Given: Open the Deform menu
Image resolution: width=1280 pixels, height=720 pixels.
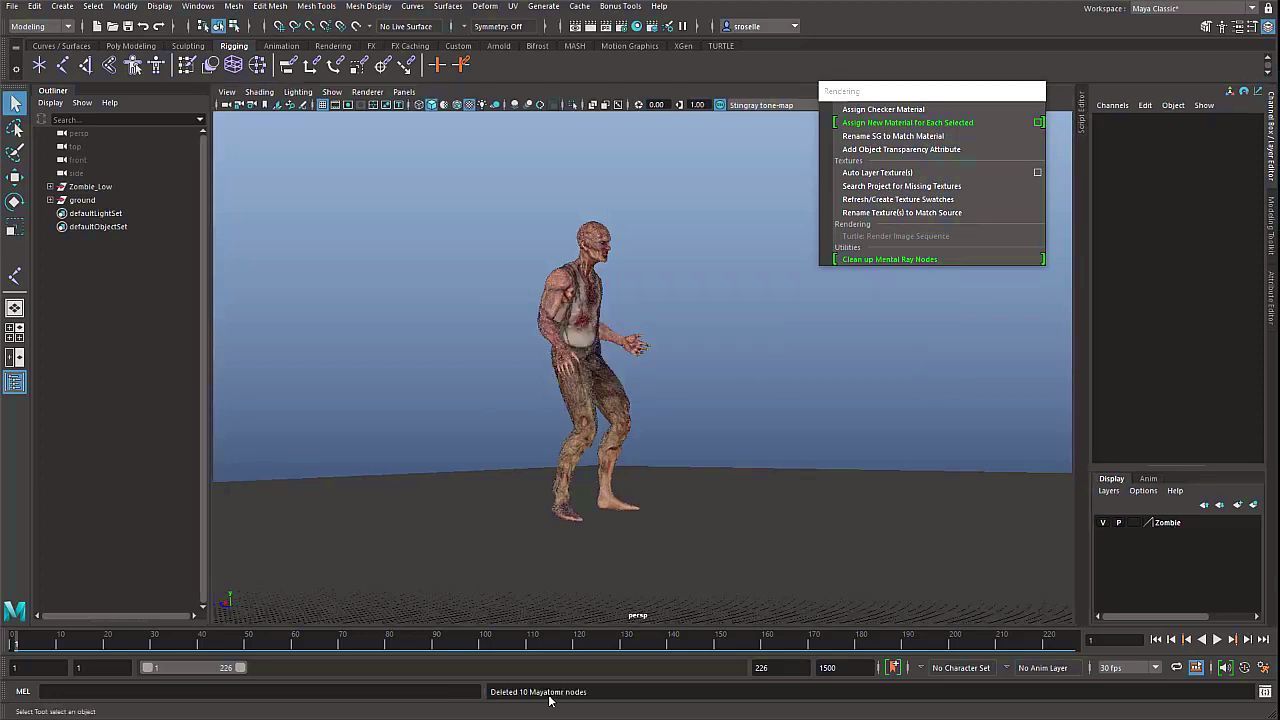Looking at the screenshot, I should [485, 6].
